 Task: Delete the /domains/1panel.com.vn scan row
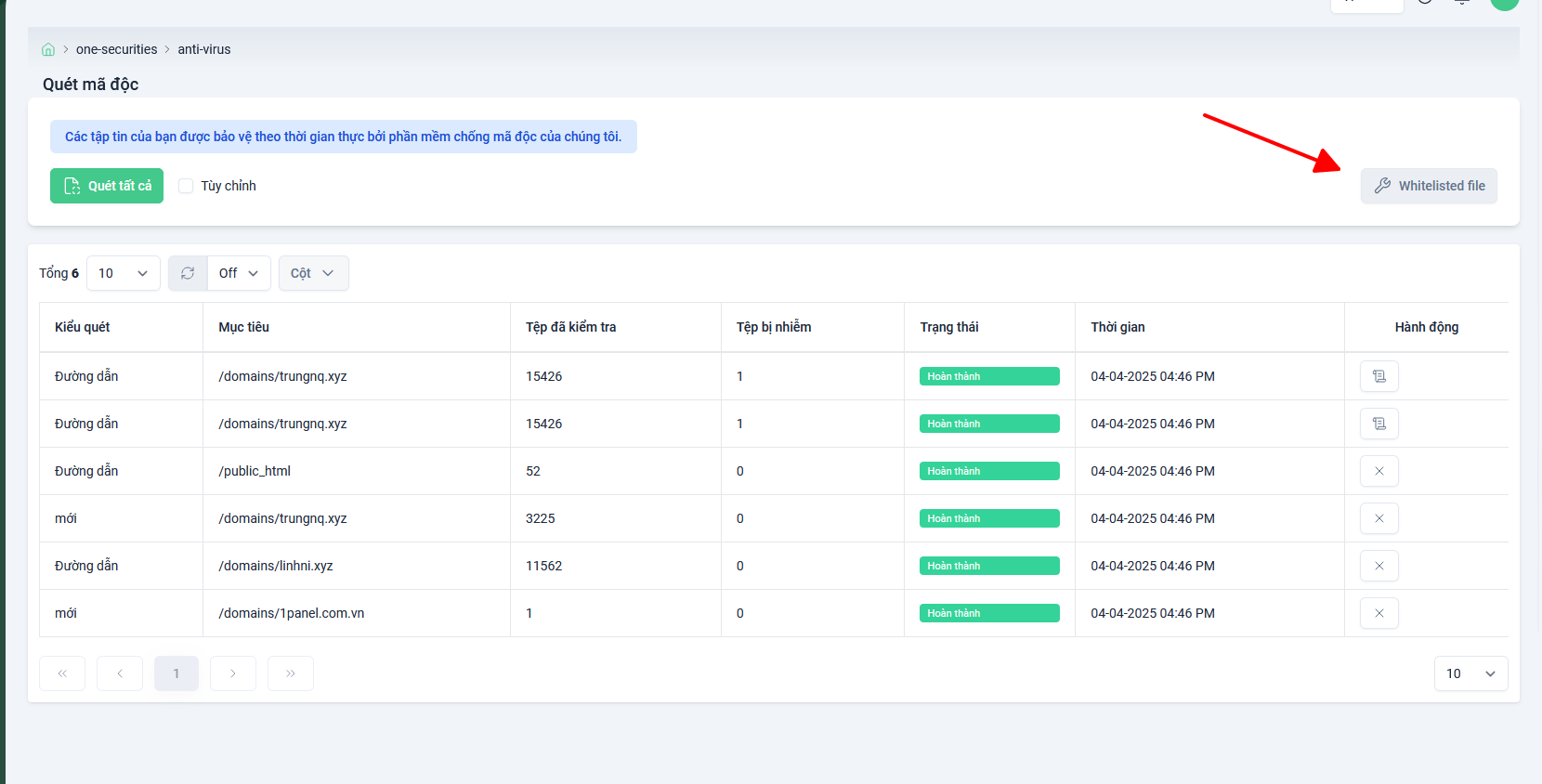[1379, 613]
